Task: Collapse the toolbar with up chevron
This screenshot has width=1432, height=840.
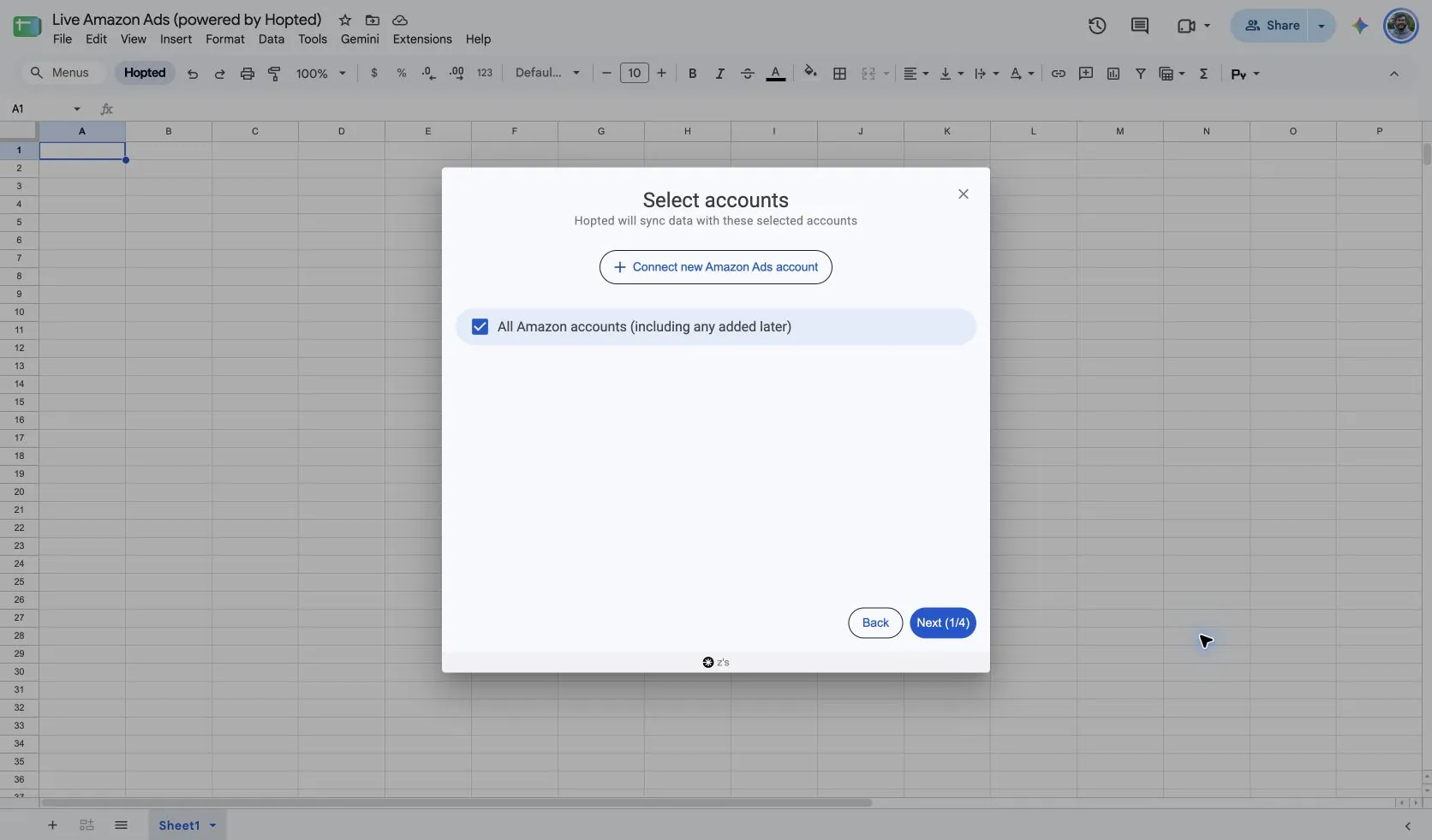Action: pos(1394,74)
